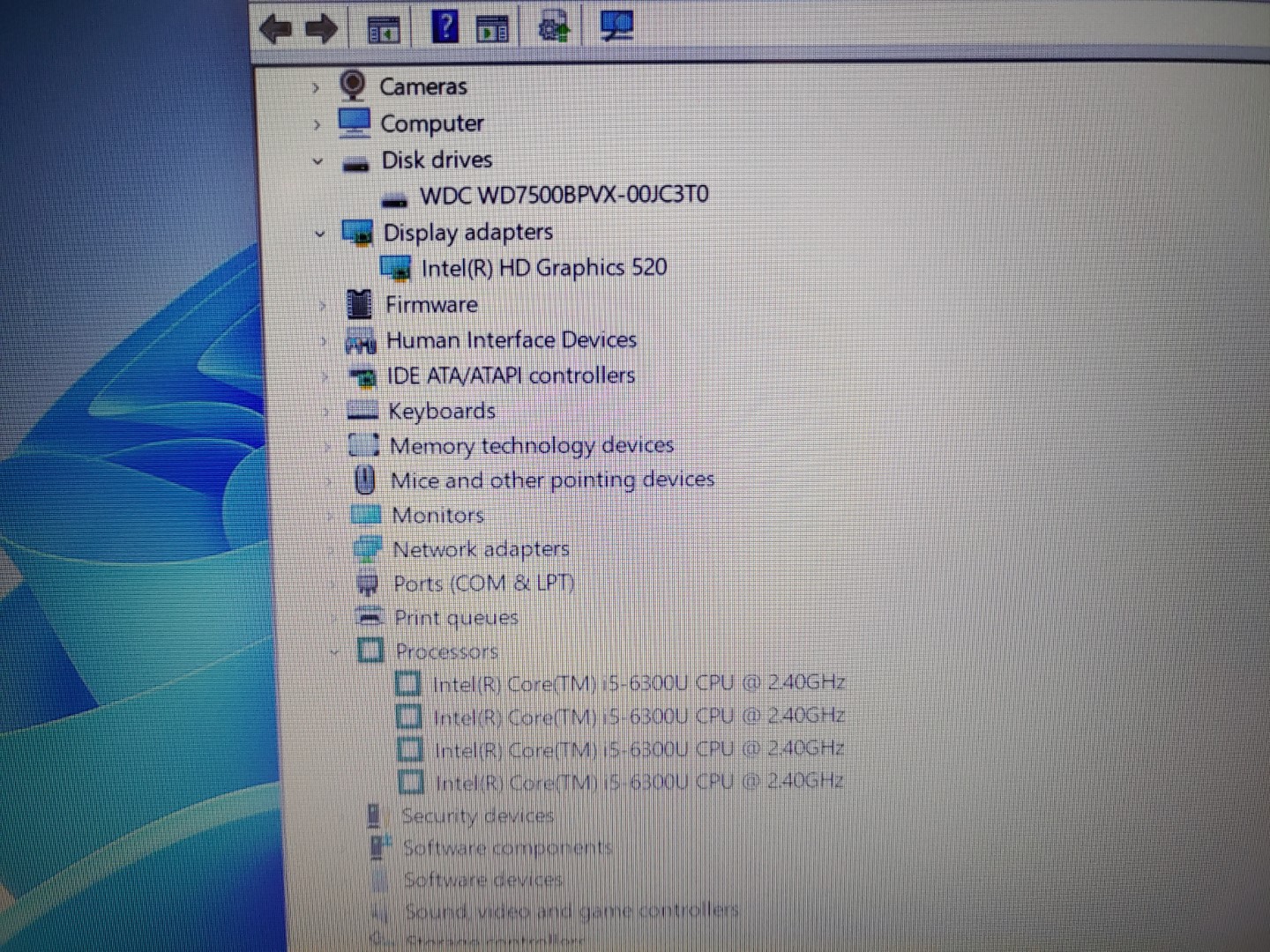Select the Print queues printer icon
Screen dimensions: 1270x952
[x=370, y=616]
